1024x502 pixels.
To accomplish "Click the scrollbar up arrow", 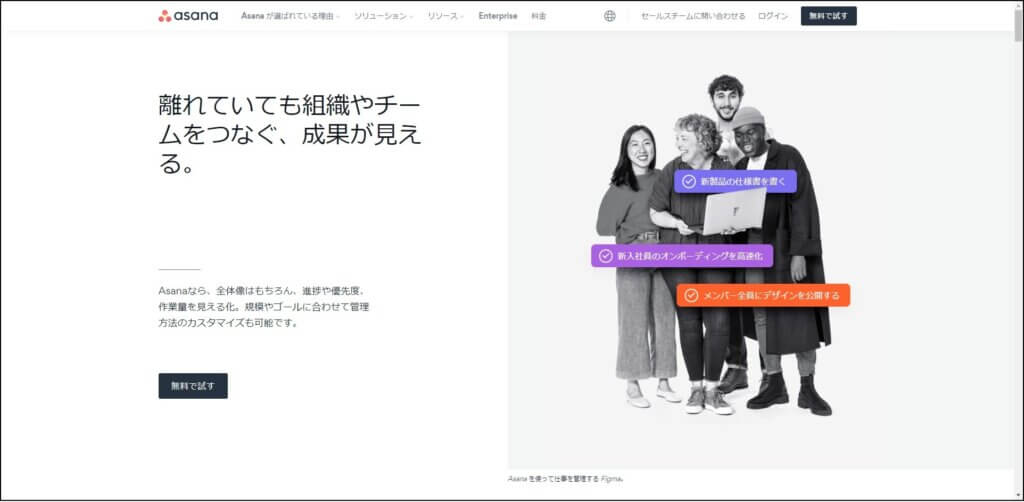I will point(1017,6).
